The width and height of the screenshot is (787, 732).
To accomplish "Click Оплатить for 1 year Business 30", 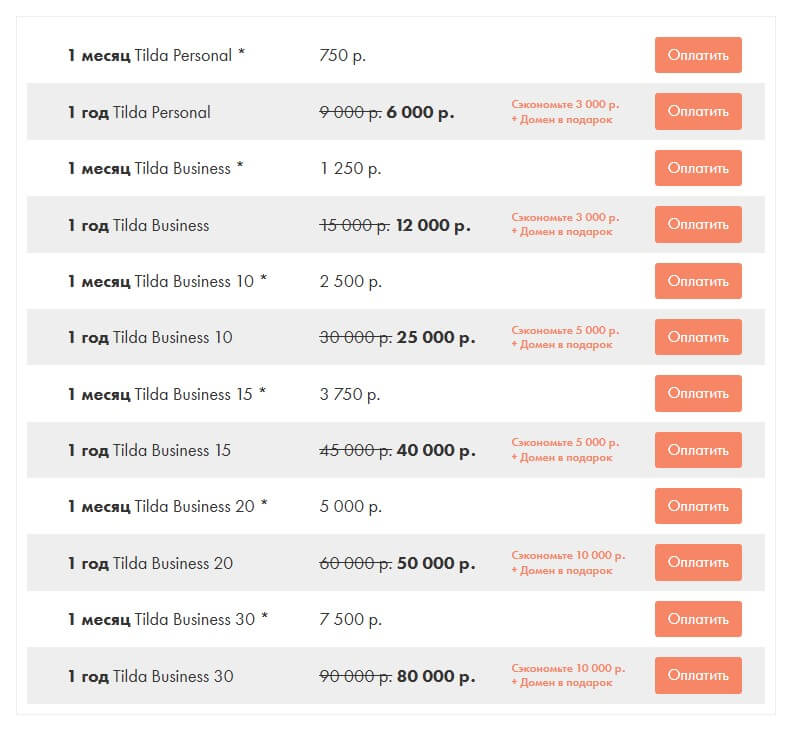I will [x=698, y=676].
